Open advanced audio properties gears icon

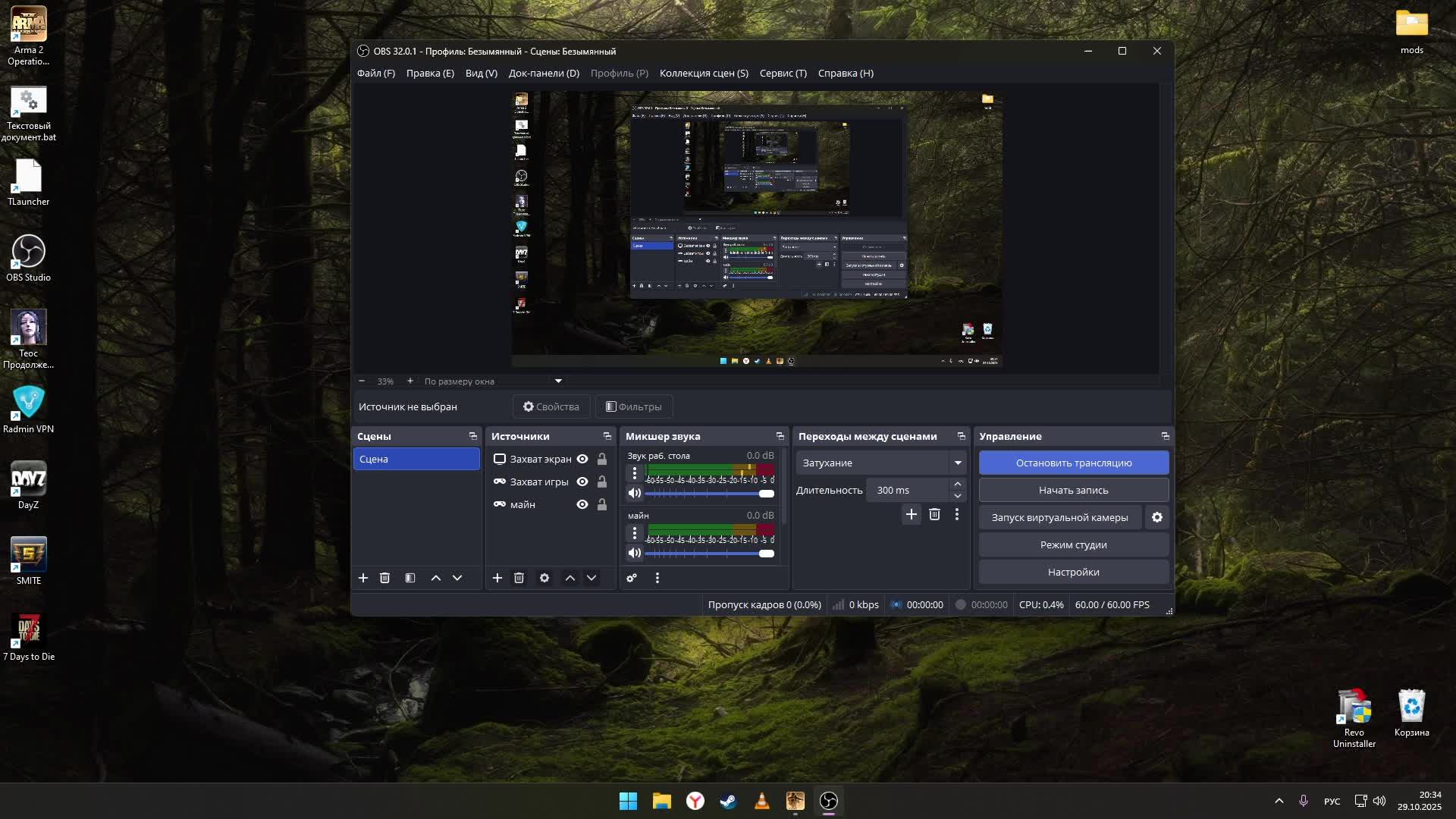[632, 578]
